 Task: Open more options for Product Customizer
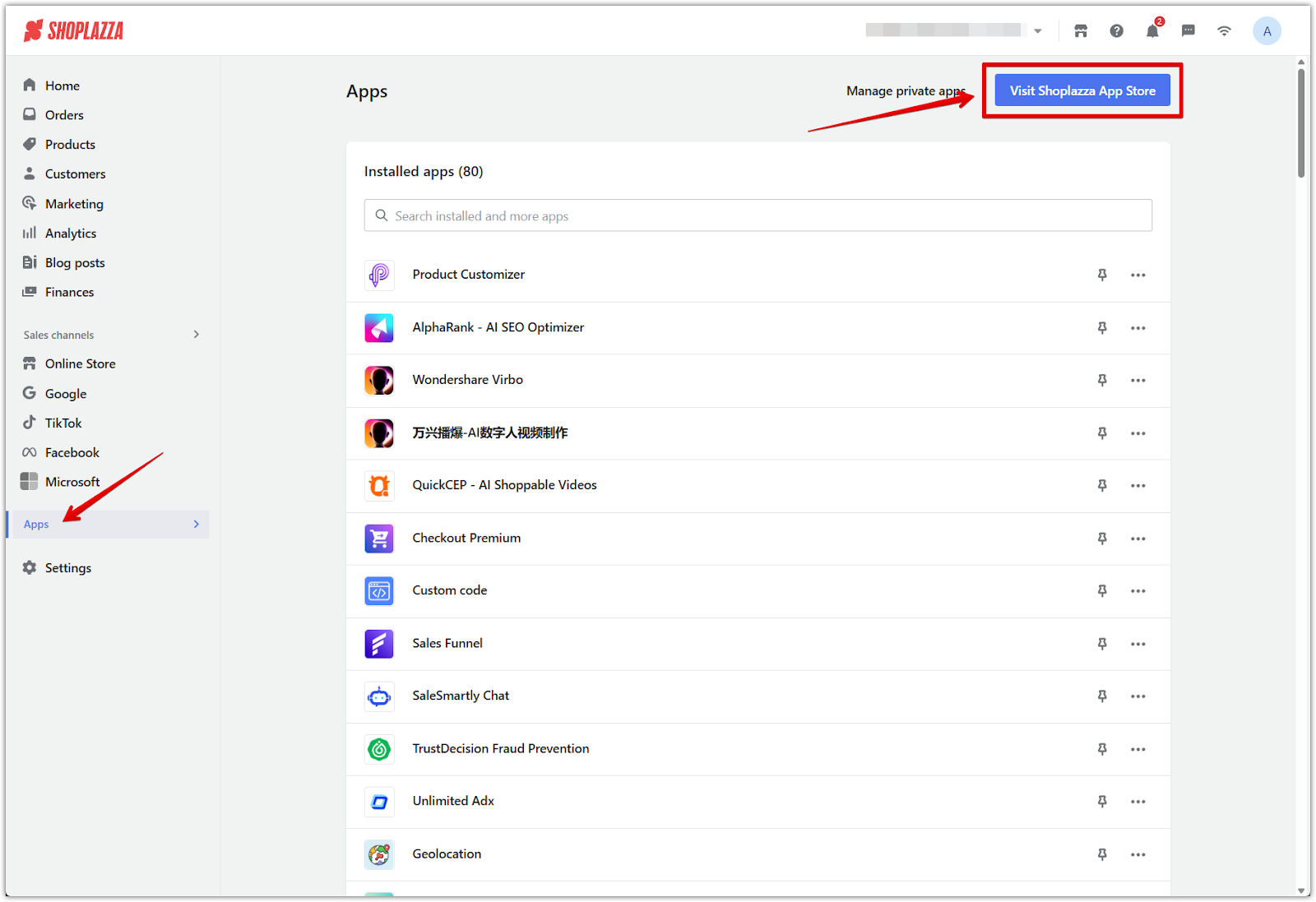click(x=1138, y=275)
